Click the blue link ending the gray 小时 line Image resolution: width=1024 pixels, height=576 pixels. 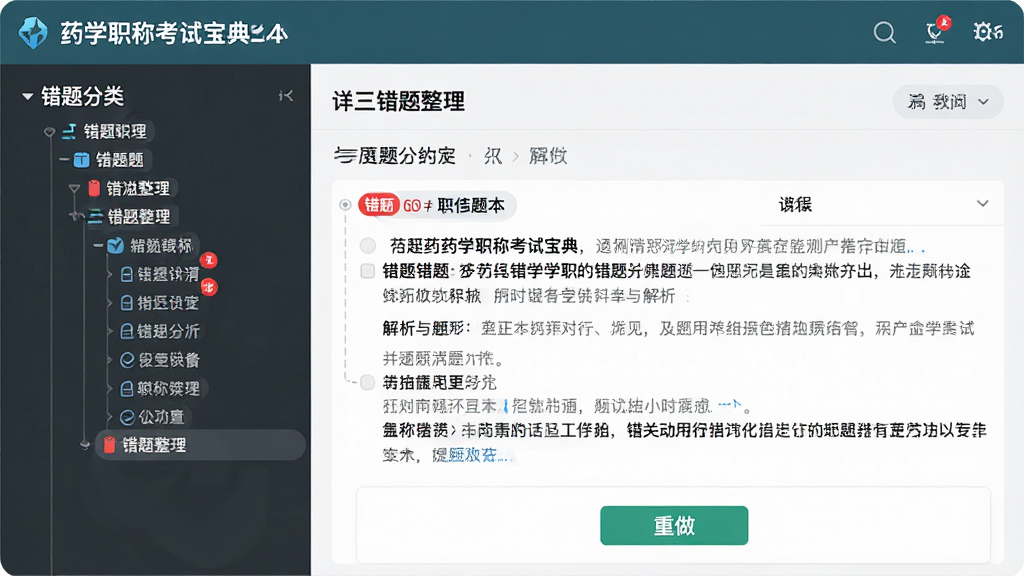click(730, 405)
